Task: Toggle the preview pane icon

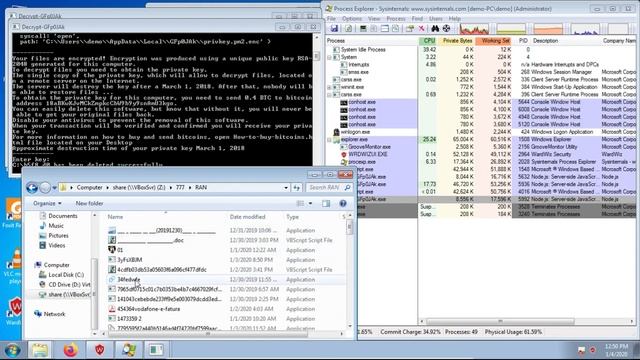Action: tap(326, 203)
